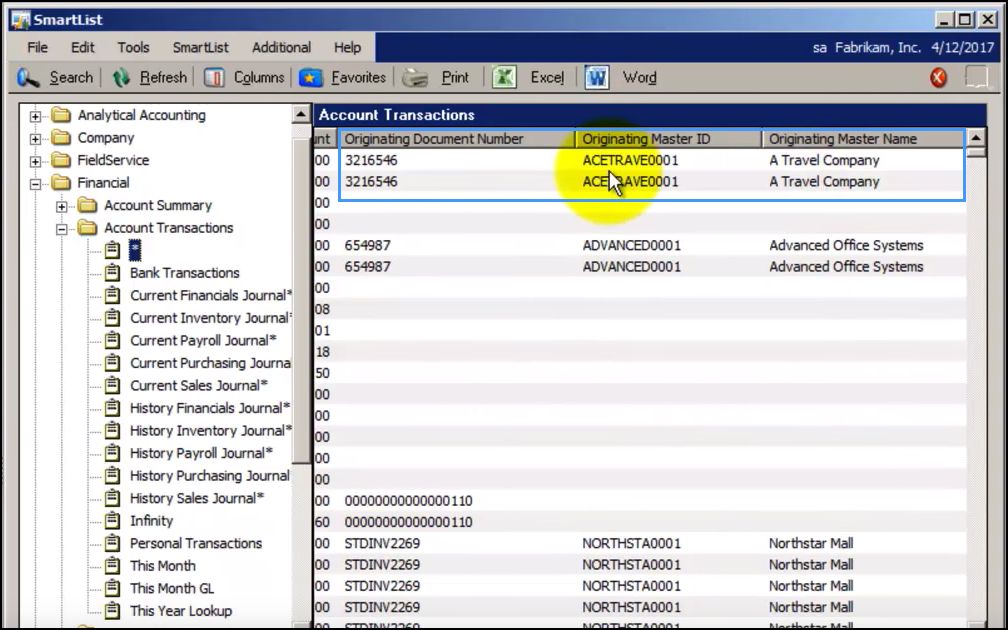The width and height of the screenshot is (1008, 630).
Task: Click the FieldService folder icon
Action: click(x=62, y=160)
